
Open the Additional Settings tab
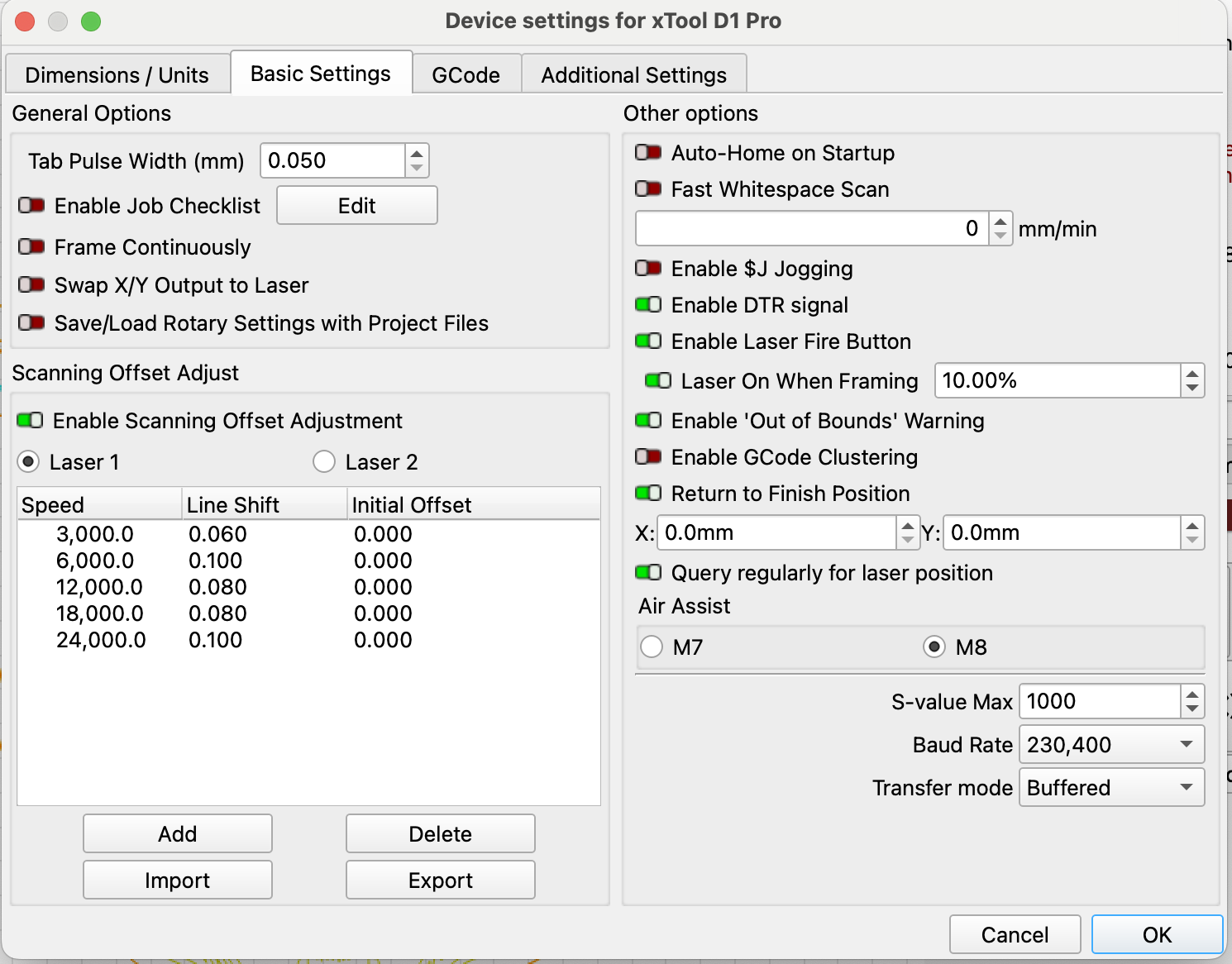[634, 75]
